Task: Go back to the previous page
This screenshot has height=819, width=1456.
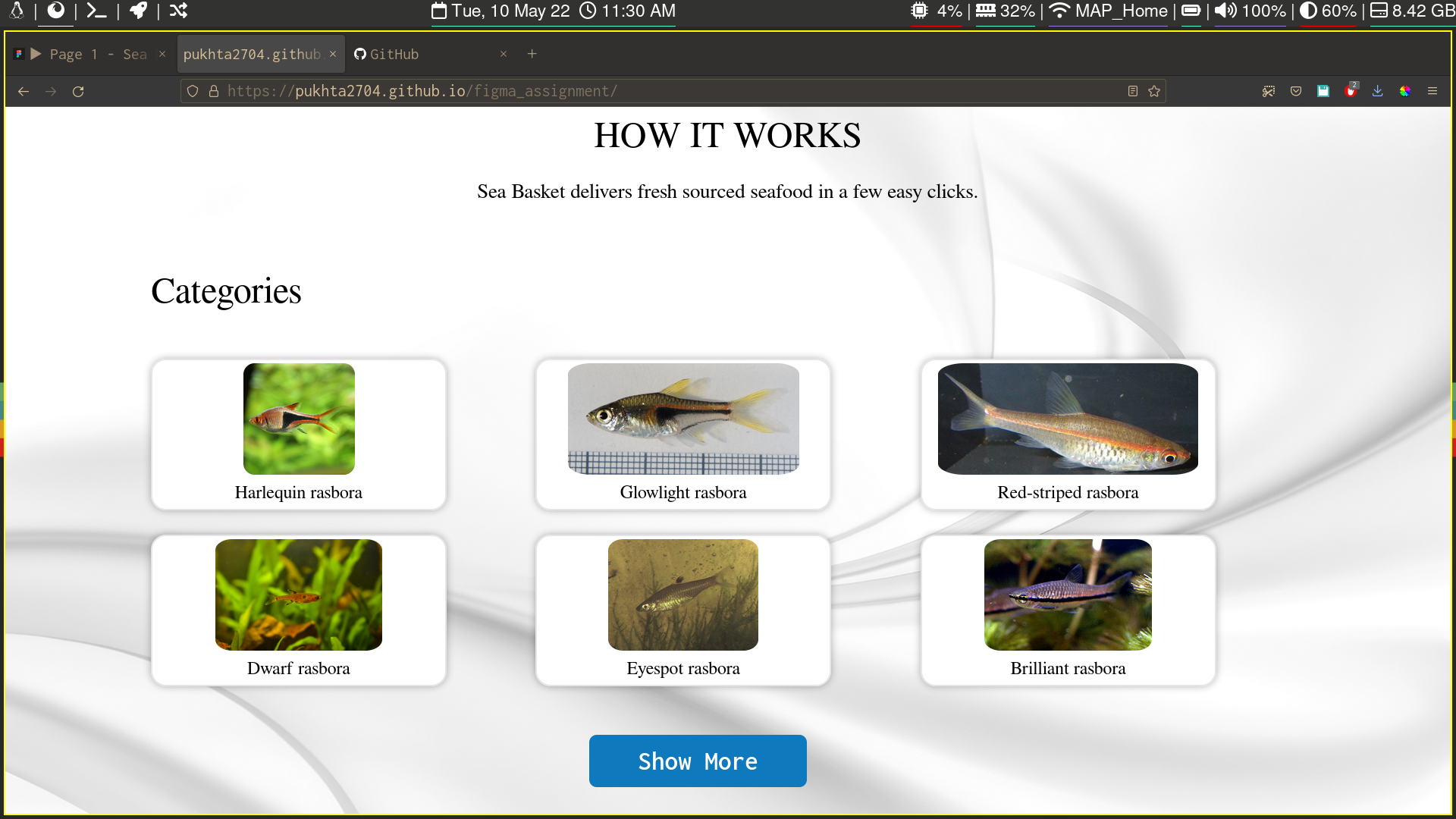Action: (24, 91)
